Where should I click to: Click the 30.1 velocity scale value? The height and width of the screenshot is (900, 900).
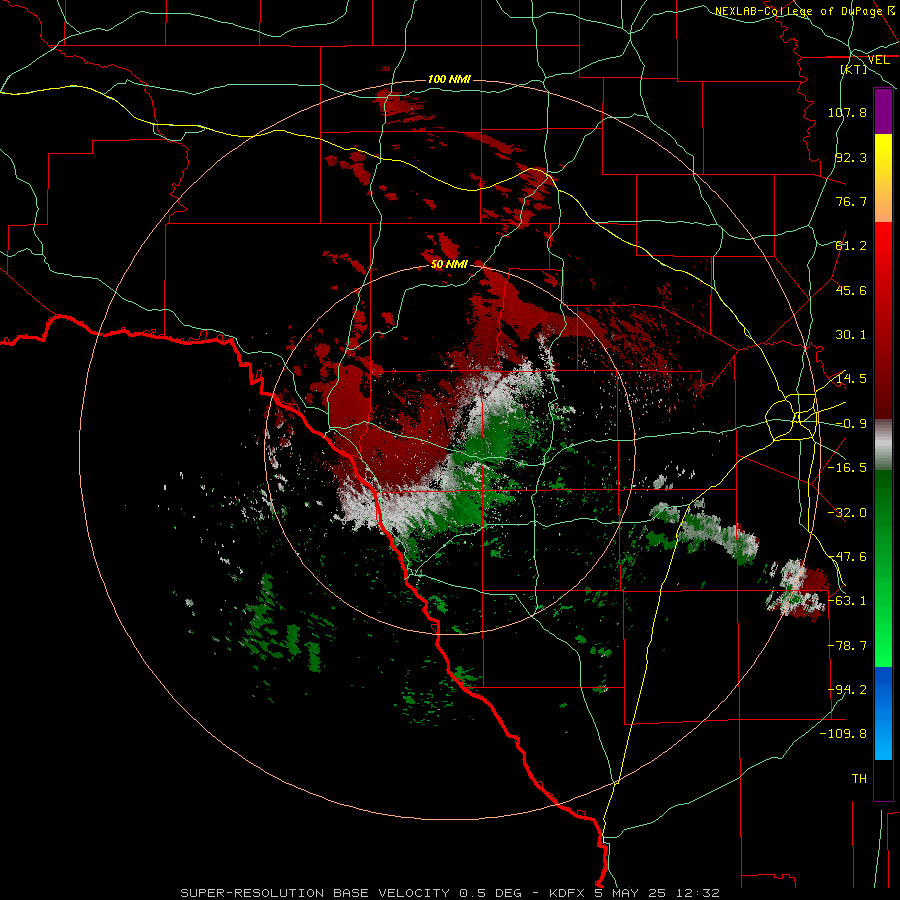click(x=851, y=335)
